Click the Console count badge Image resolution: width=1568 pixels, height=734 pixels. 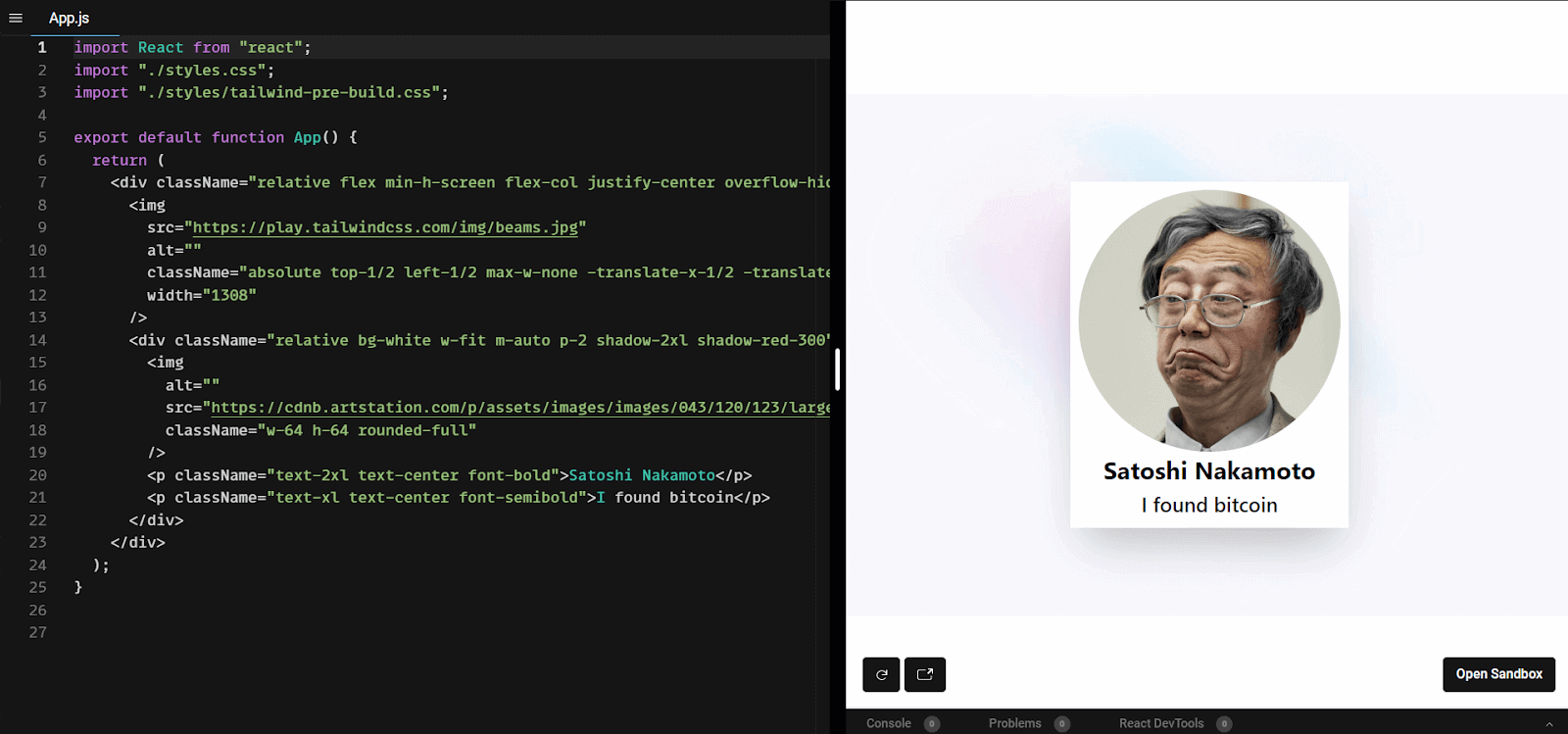(x=932, y=723)
